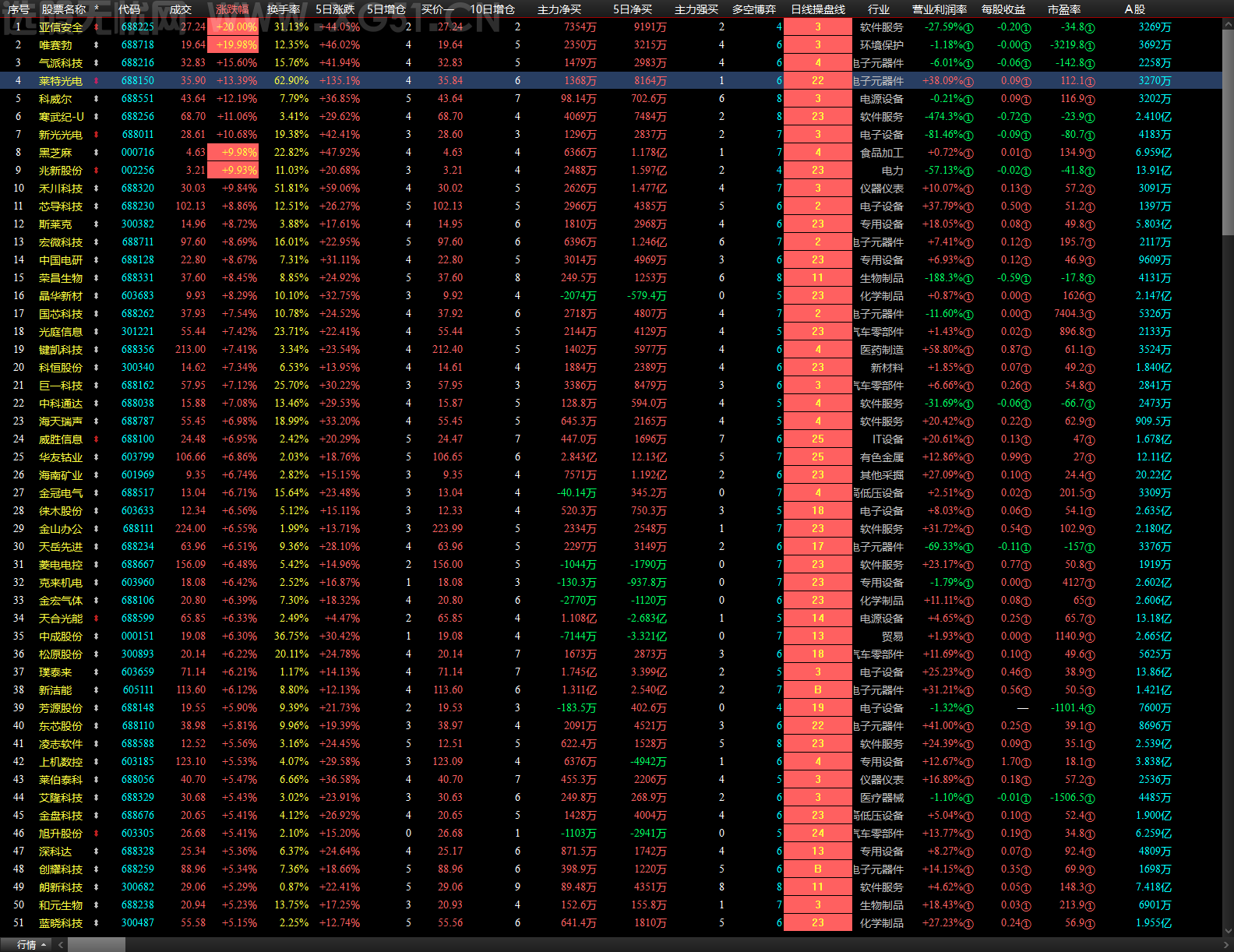
Task: Click the 股票名称 column header
Action: pyautogui.click(x=64, y=9)
